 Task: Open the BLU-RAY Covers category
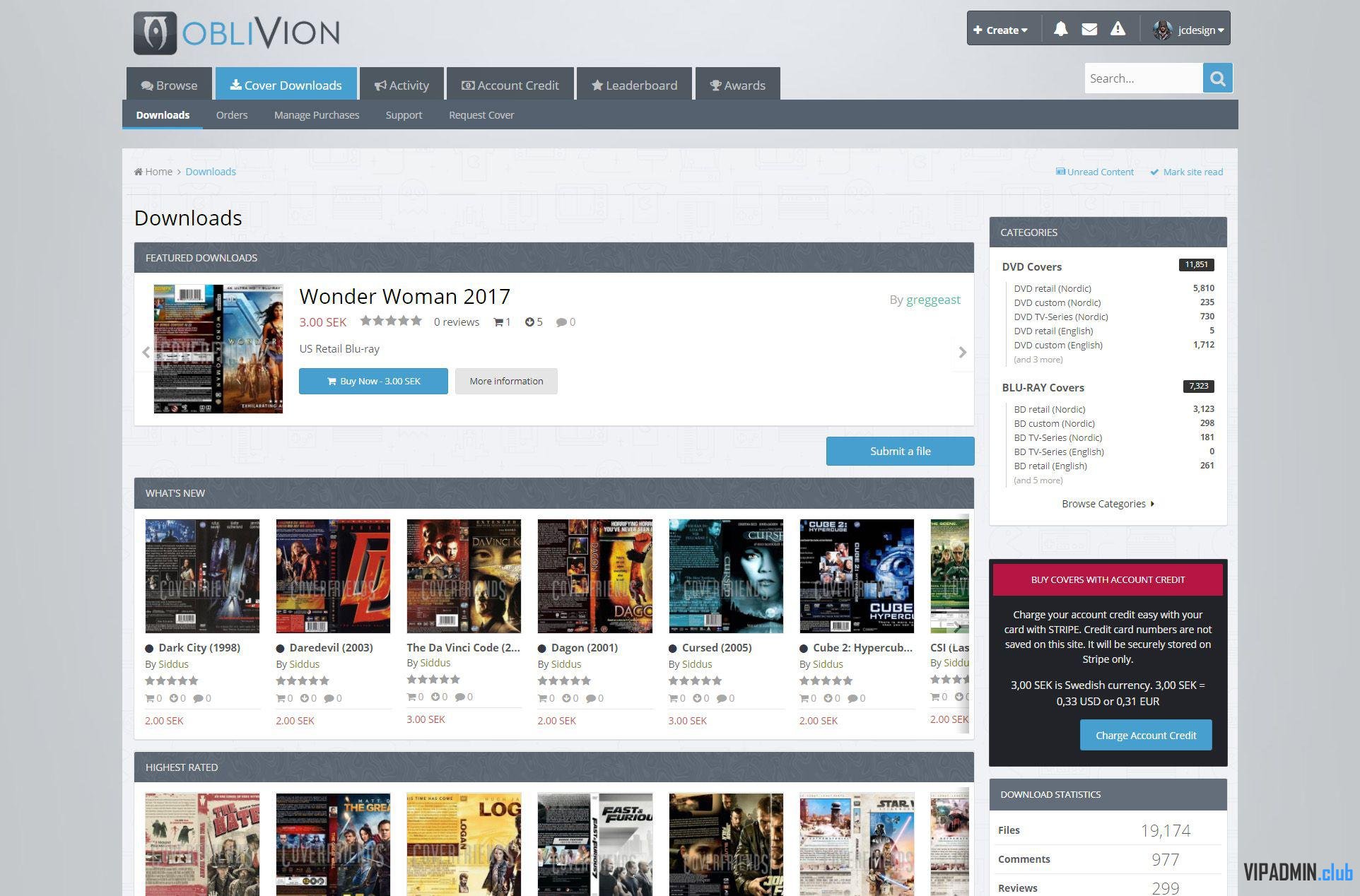pyautogui.click(x=1043, y=387)
